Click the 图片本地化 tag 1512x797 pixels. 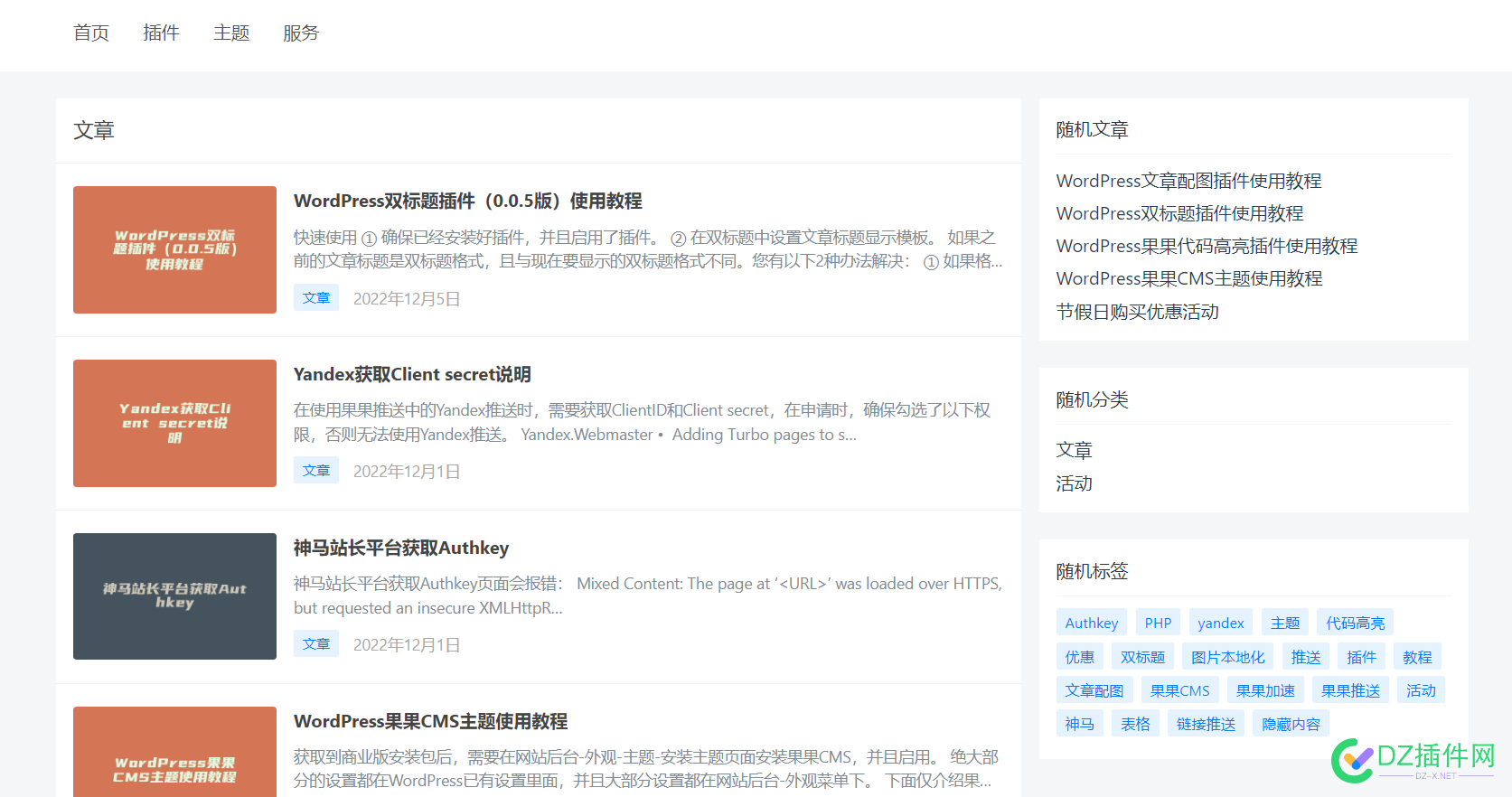click(x=1227, y=657)
